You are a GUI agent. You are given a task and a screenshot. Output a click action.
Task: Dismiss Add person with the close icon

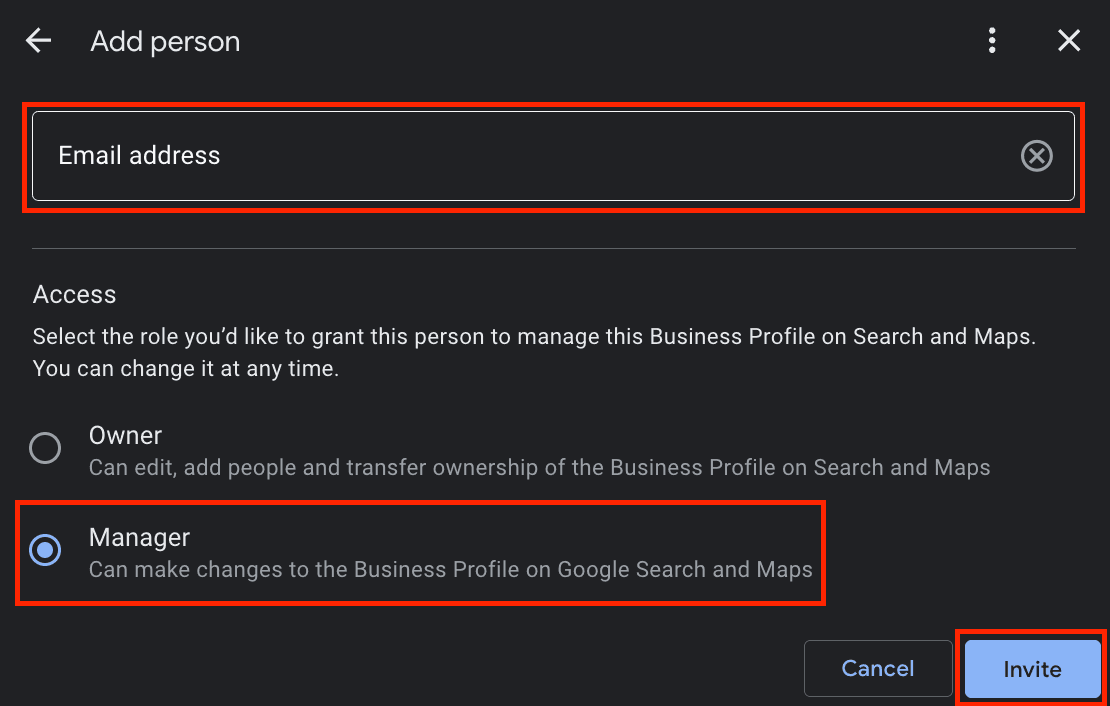[1069, 40]
